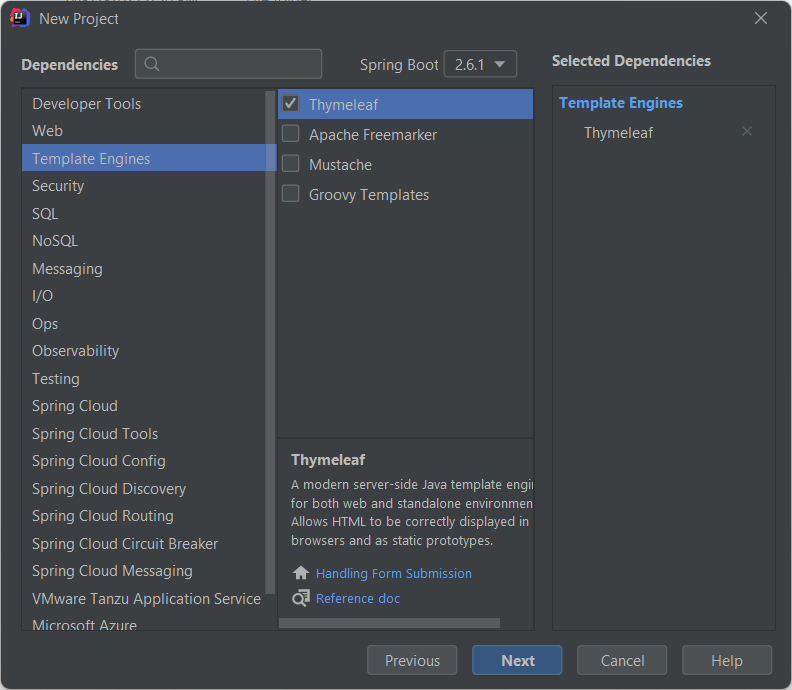Click the Reference doc icon
Image resolution: width=792 pixels, height=690 pixels.
point(300,598)
